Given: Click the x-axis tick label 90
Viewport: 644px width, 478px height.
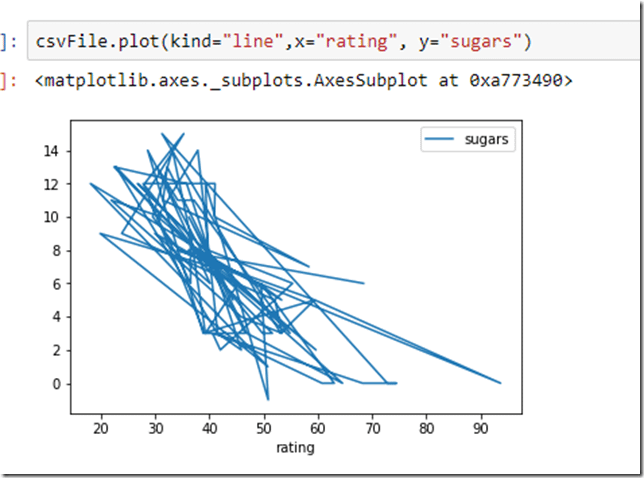Looking at the screenshot, I should point(482,429).
